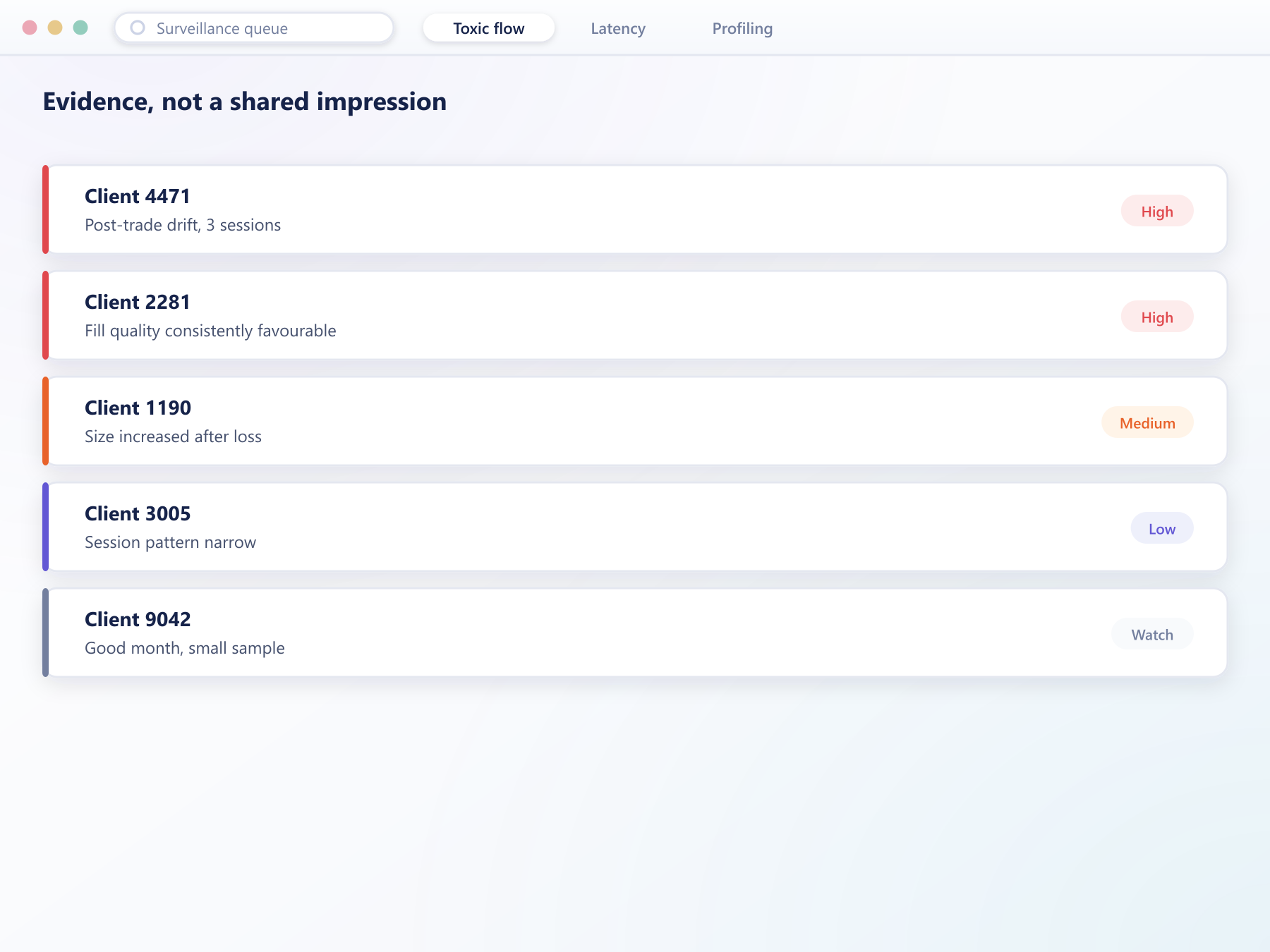Click the High badge on Client 4471
Image resolution: width=1270 pixels, height=952 pixels.
(x=1157, y=211)
